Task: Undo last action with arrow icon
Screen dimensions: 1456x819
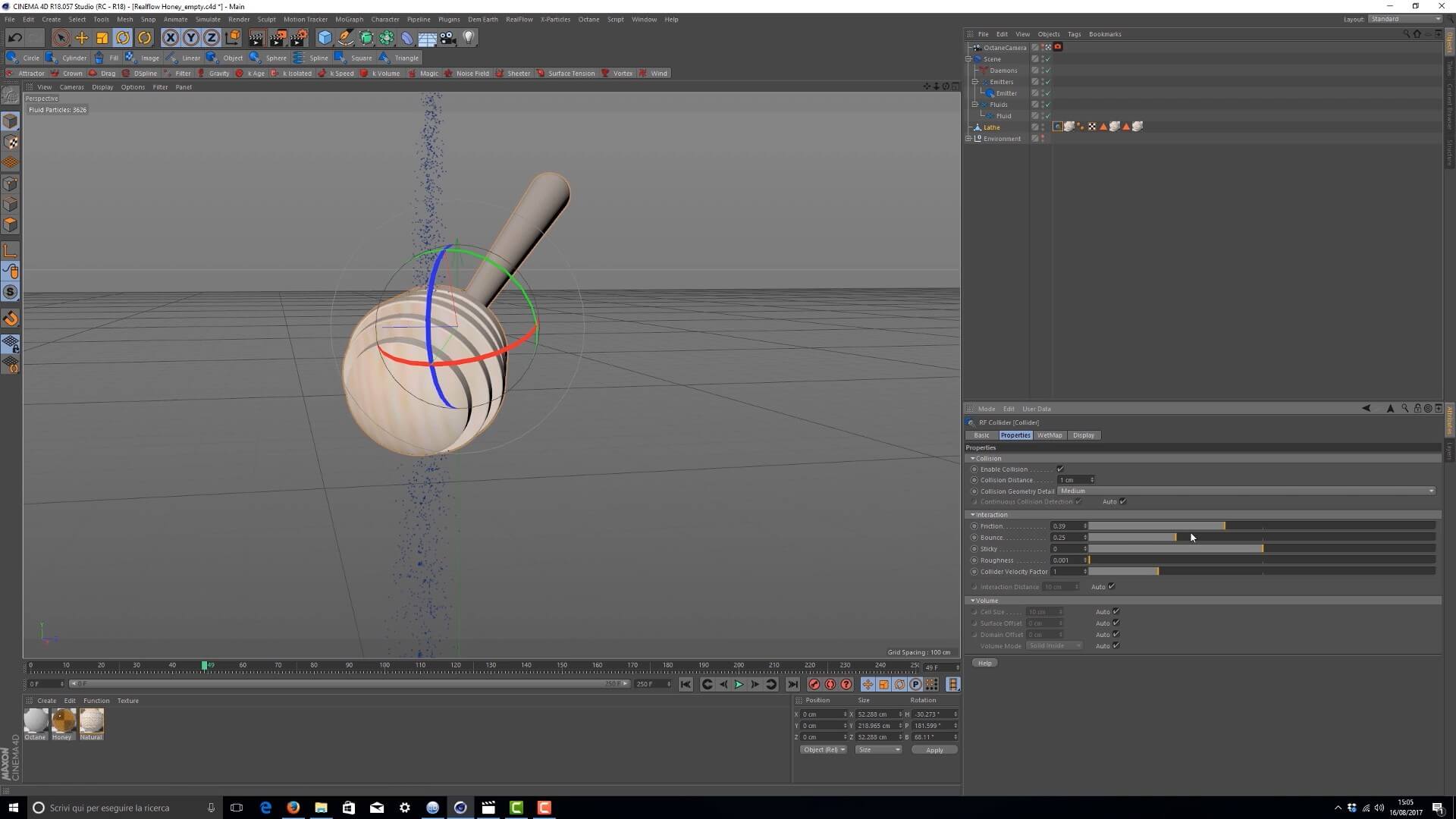Action: click(x=14, y=38)
